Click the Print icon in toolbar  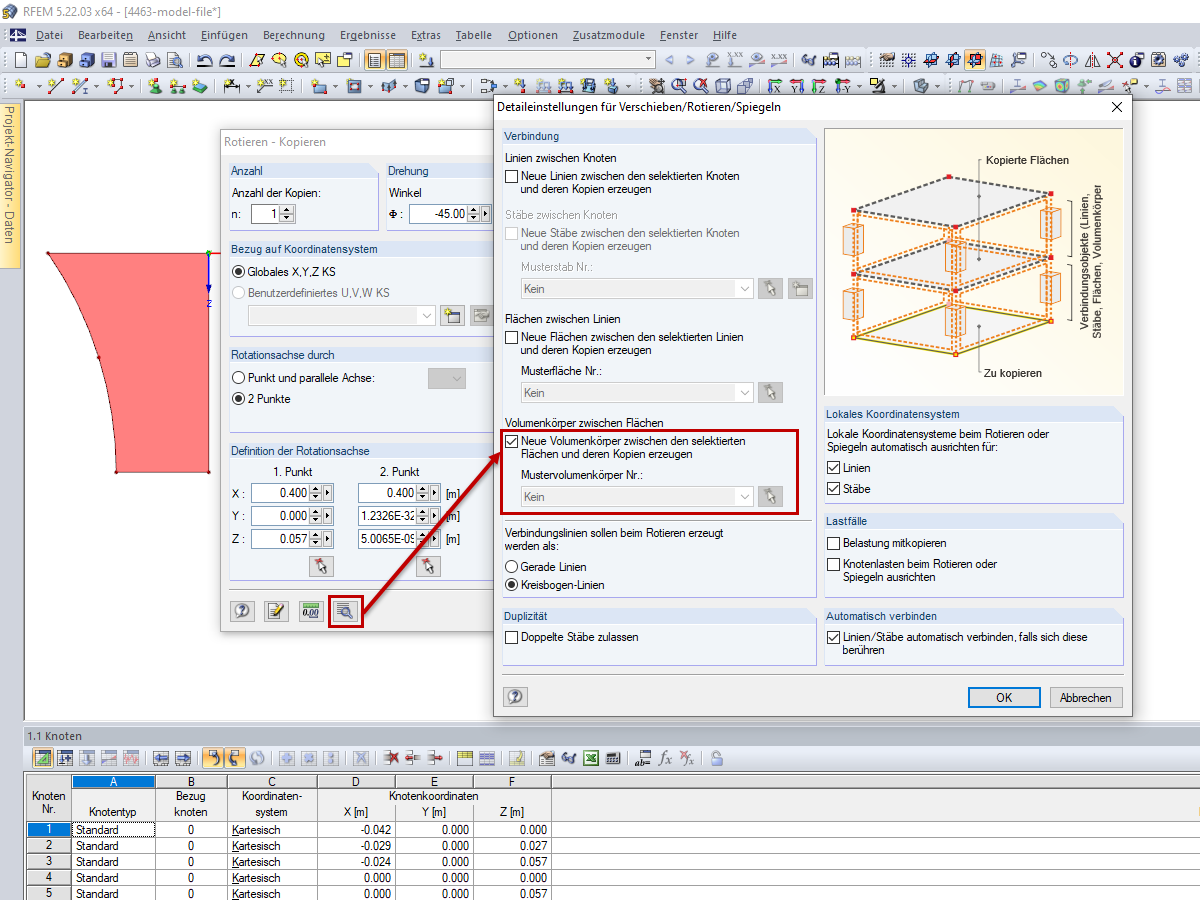click(152, 60)
